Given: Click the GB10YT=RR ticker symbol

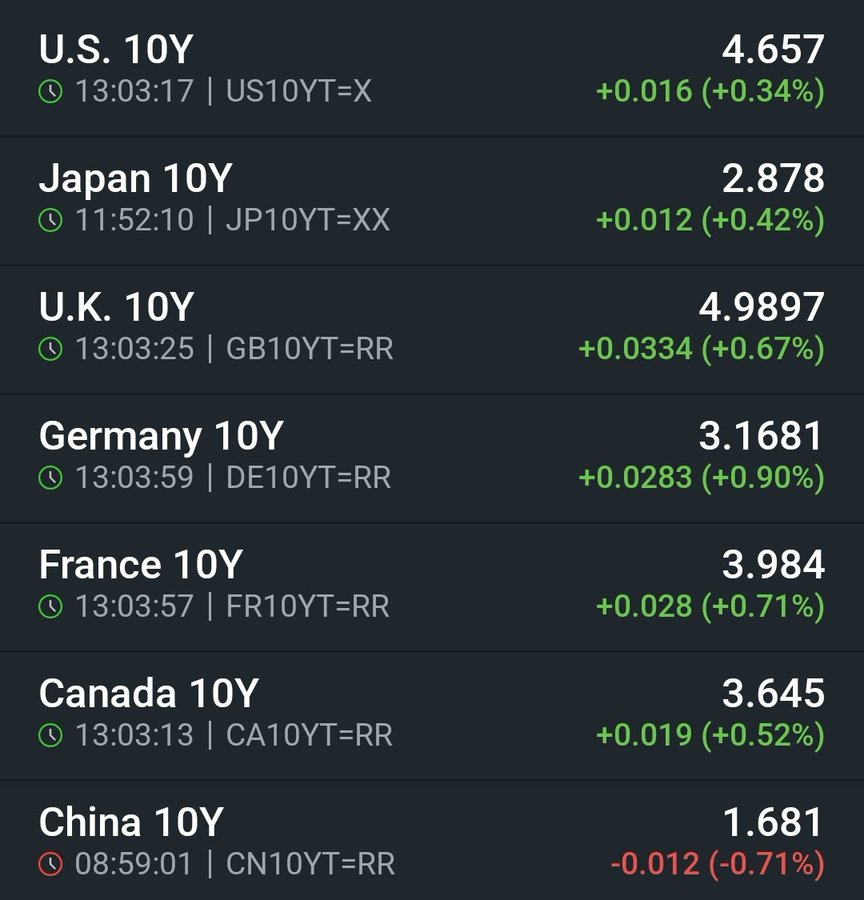Looking at the screenshot, I should click(309, 348).
